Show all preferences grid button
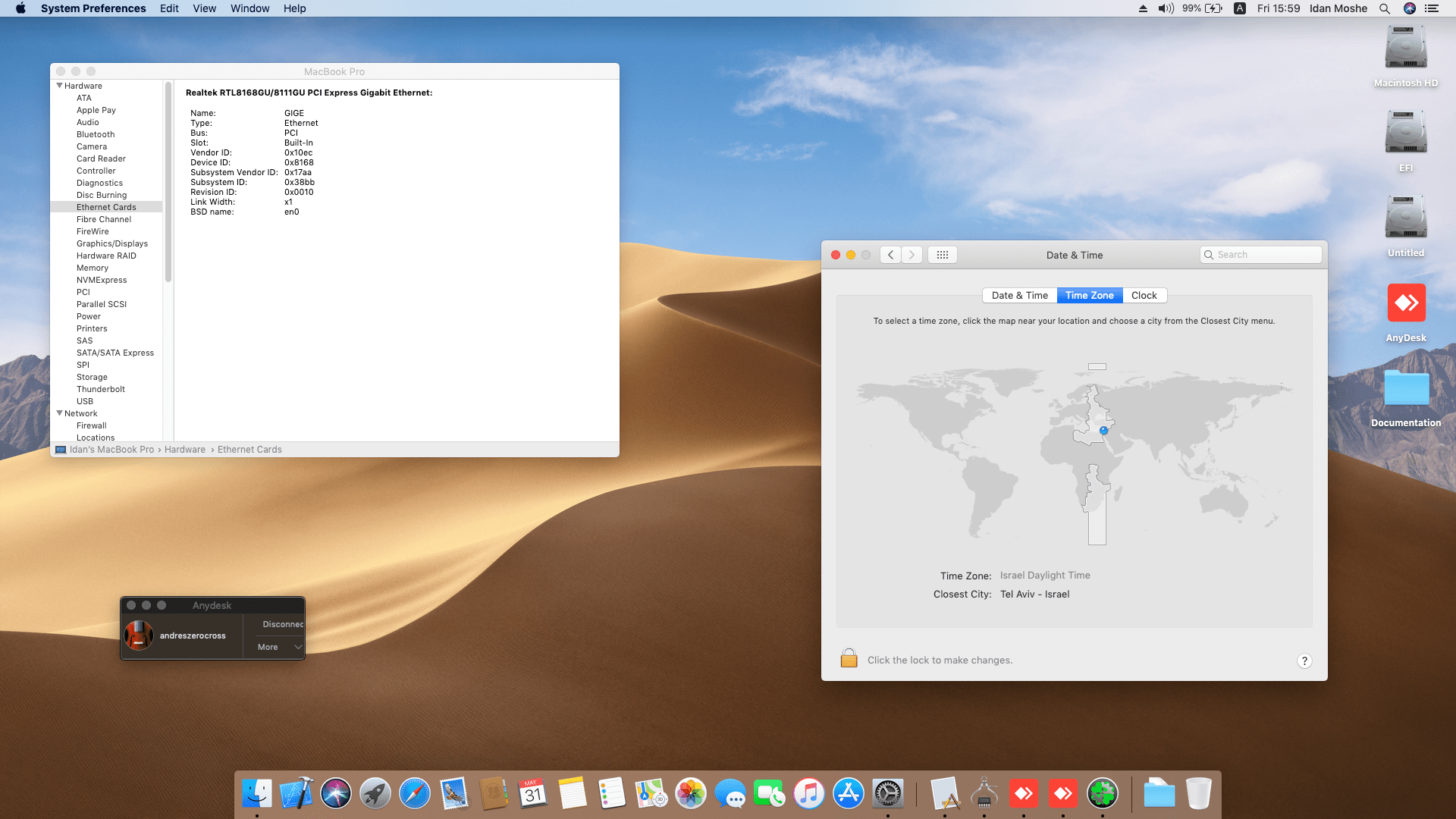This screenshot has width=1456, height=819. click(942, 255)
